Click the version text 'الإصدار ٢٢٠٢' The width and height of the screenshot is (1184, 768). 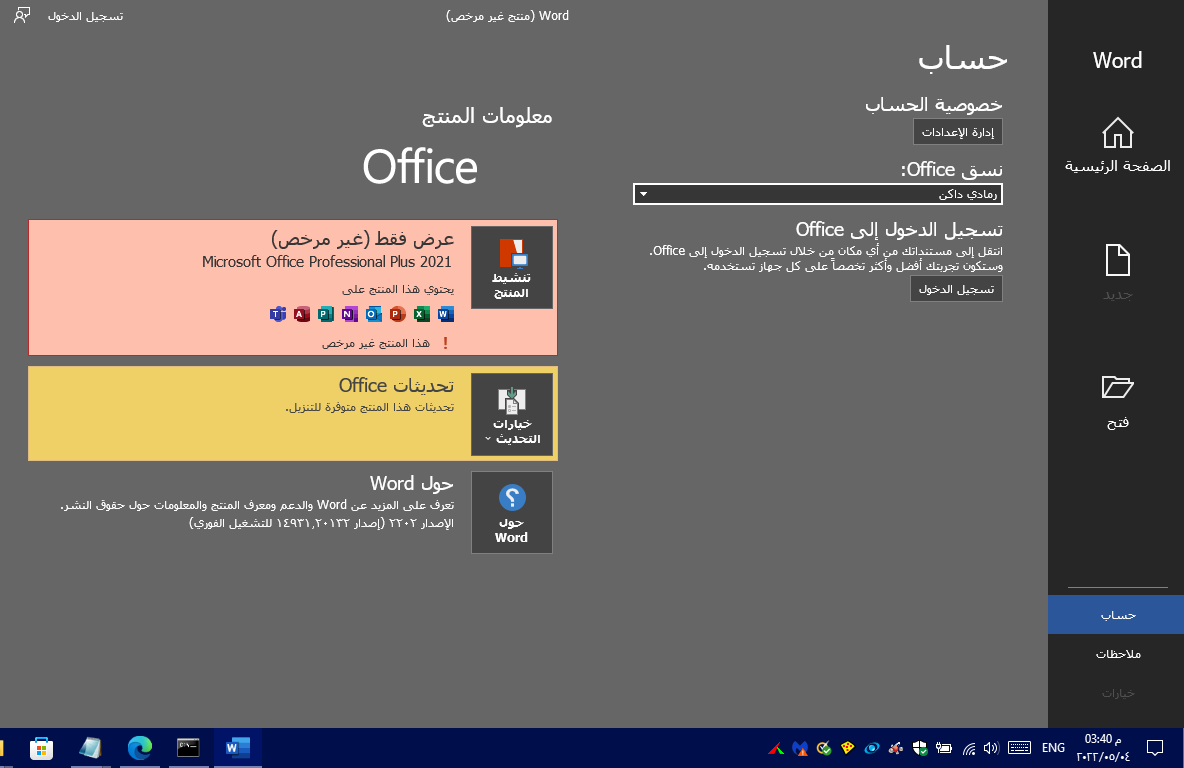point(421,523)
